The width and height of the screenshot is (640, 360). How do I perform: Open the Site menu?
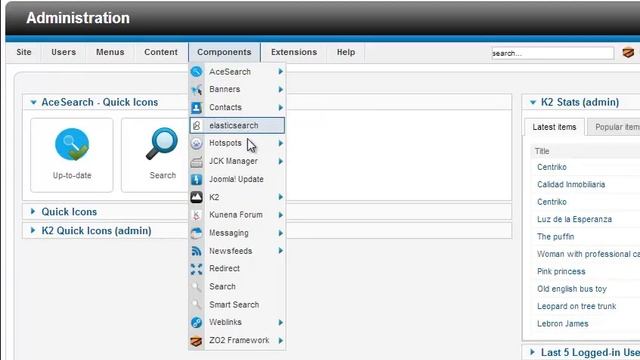(x=24, y=52)
